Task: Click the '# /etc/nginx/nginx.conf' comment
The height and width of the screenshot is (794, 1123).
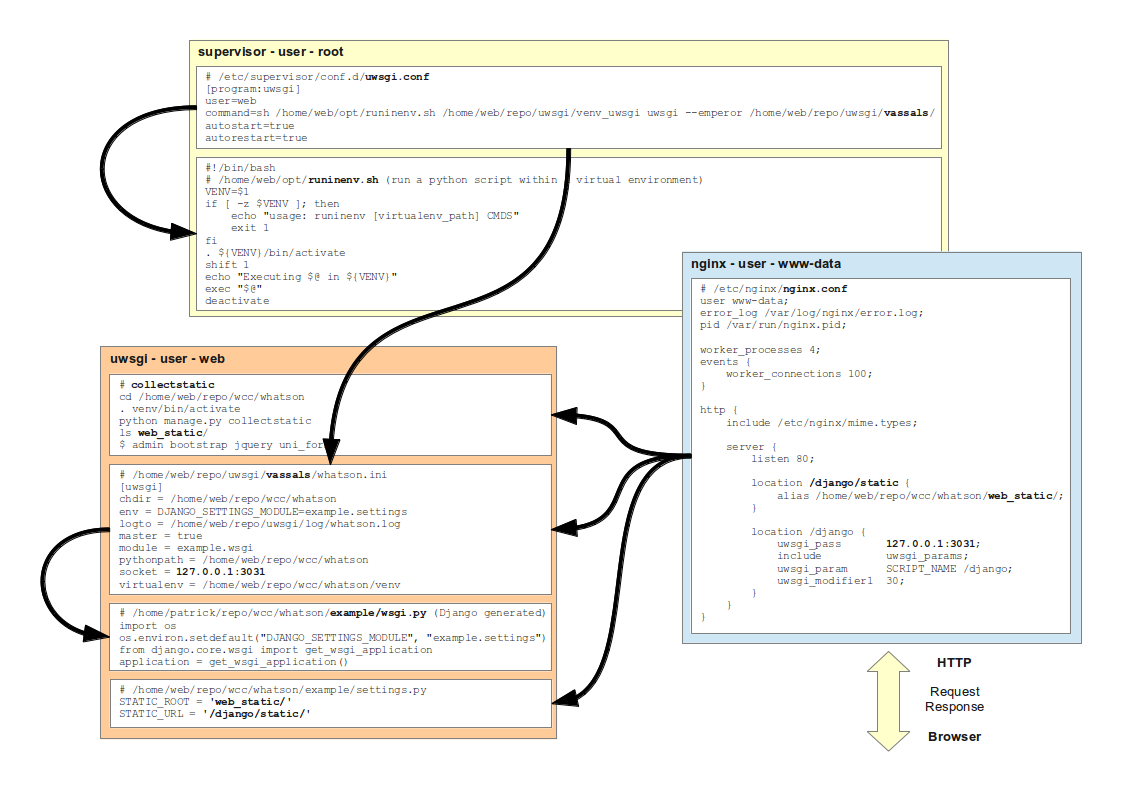Action: (773, 289)
